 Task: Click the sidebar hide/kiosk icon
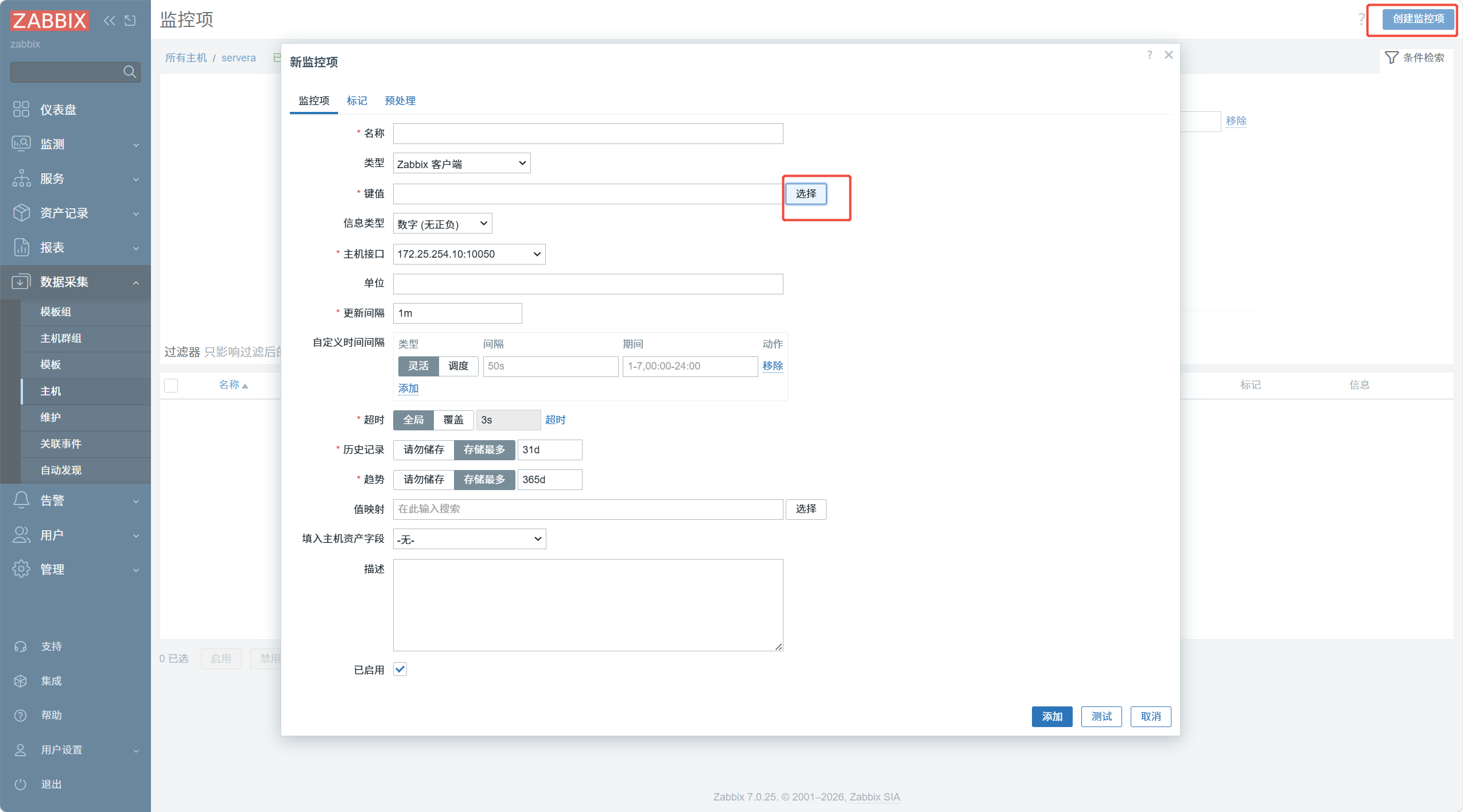coord(130,21)
